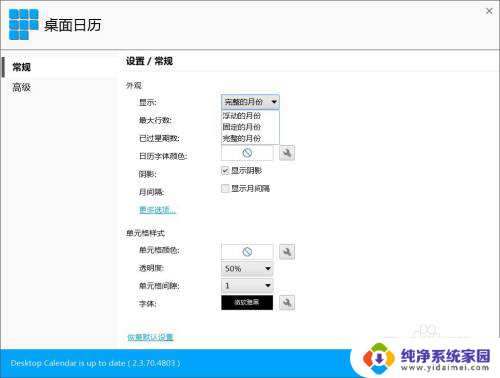Collapse the 完整的月份 display dropdown
This screenshot has height=378, width=500.
click(250, 102)
